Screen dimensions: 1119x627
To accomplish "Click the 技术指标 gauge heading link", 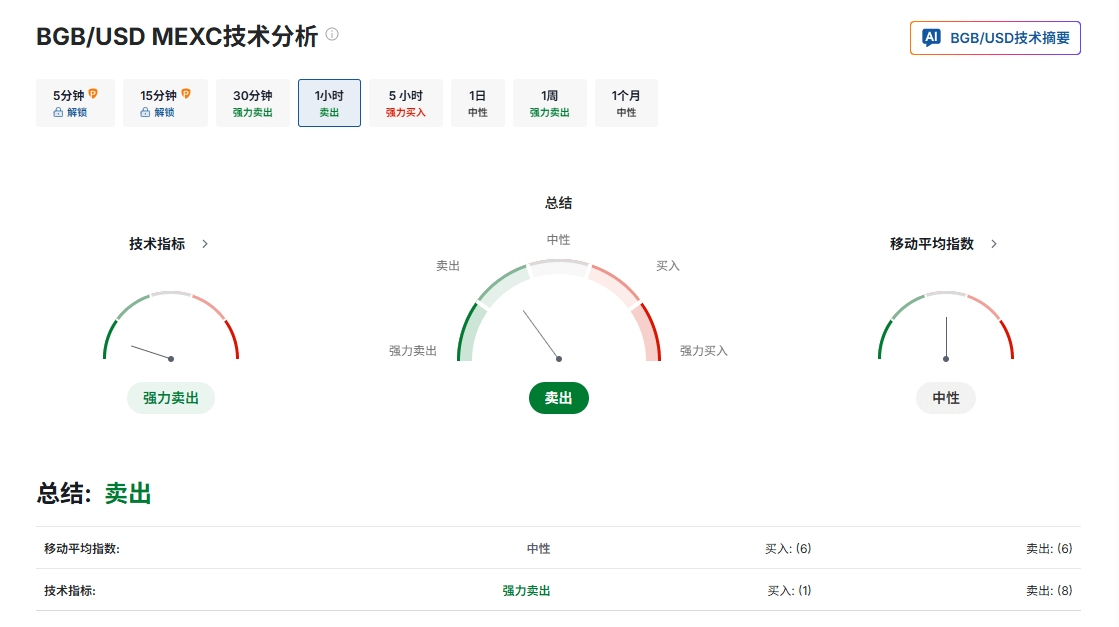I will coord(157,244).
